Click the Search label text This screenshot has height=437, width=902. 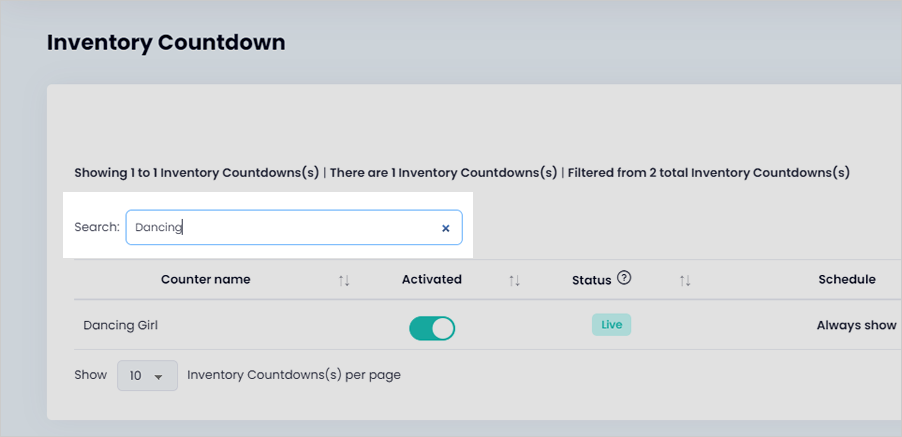[x=97, y=227]
